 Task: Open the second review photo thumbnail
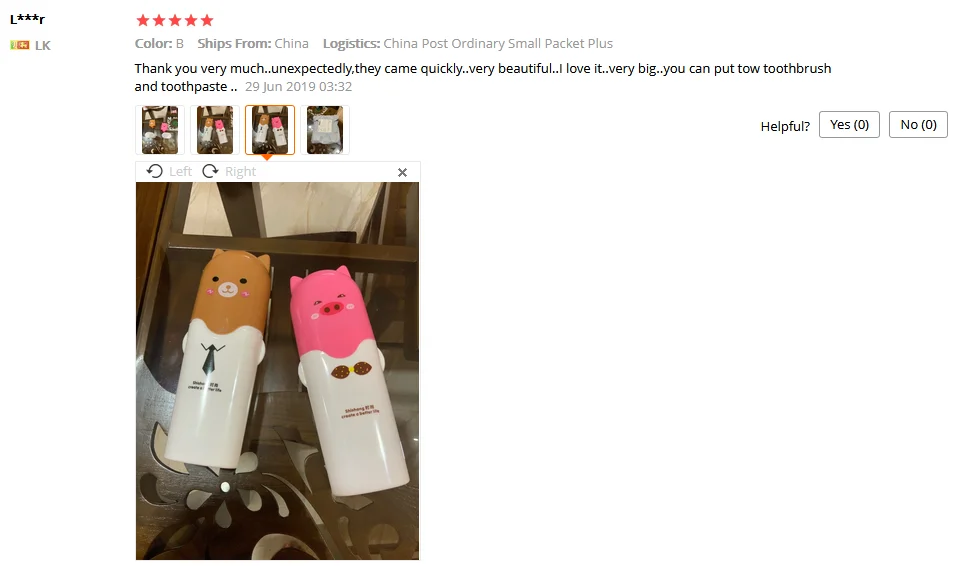[x=215, y=130]
